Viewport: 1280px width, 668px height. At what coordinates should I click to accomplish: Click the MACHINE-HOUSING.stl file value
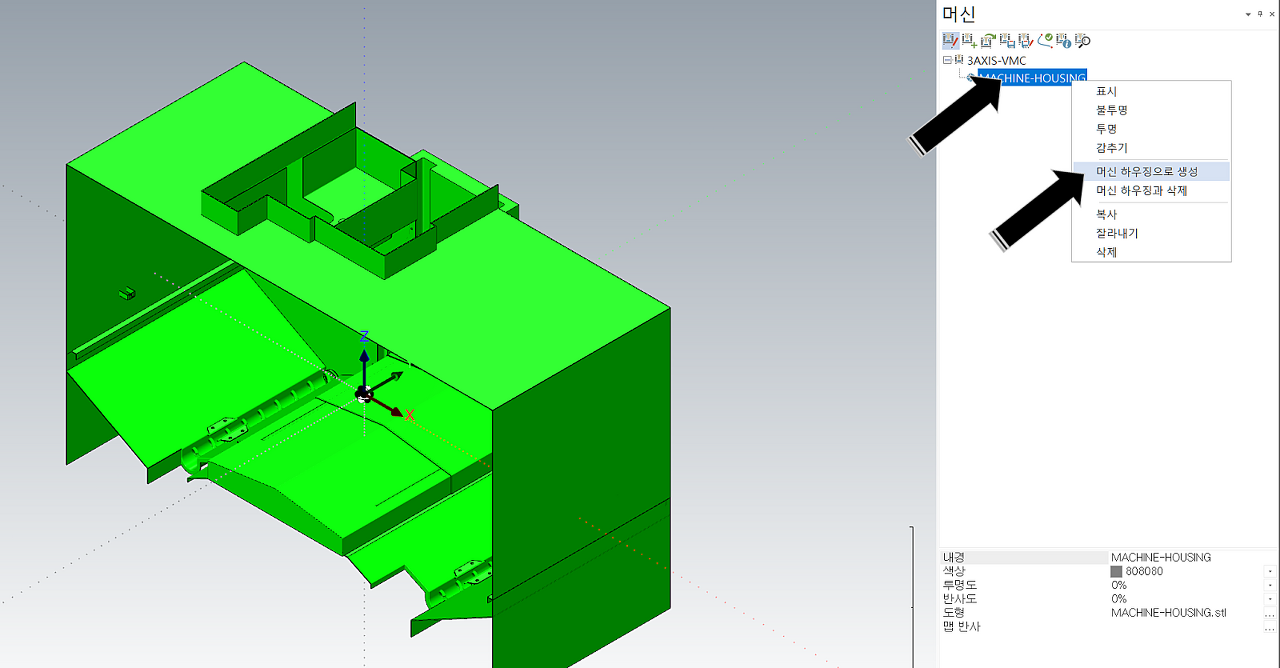coord(1169,613)
